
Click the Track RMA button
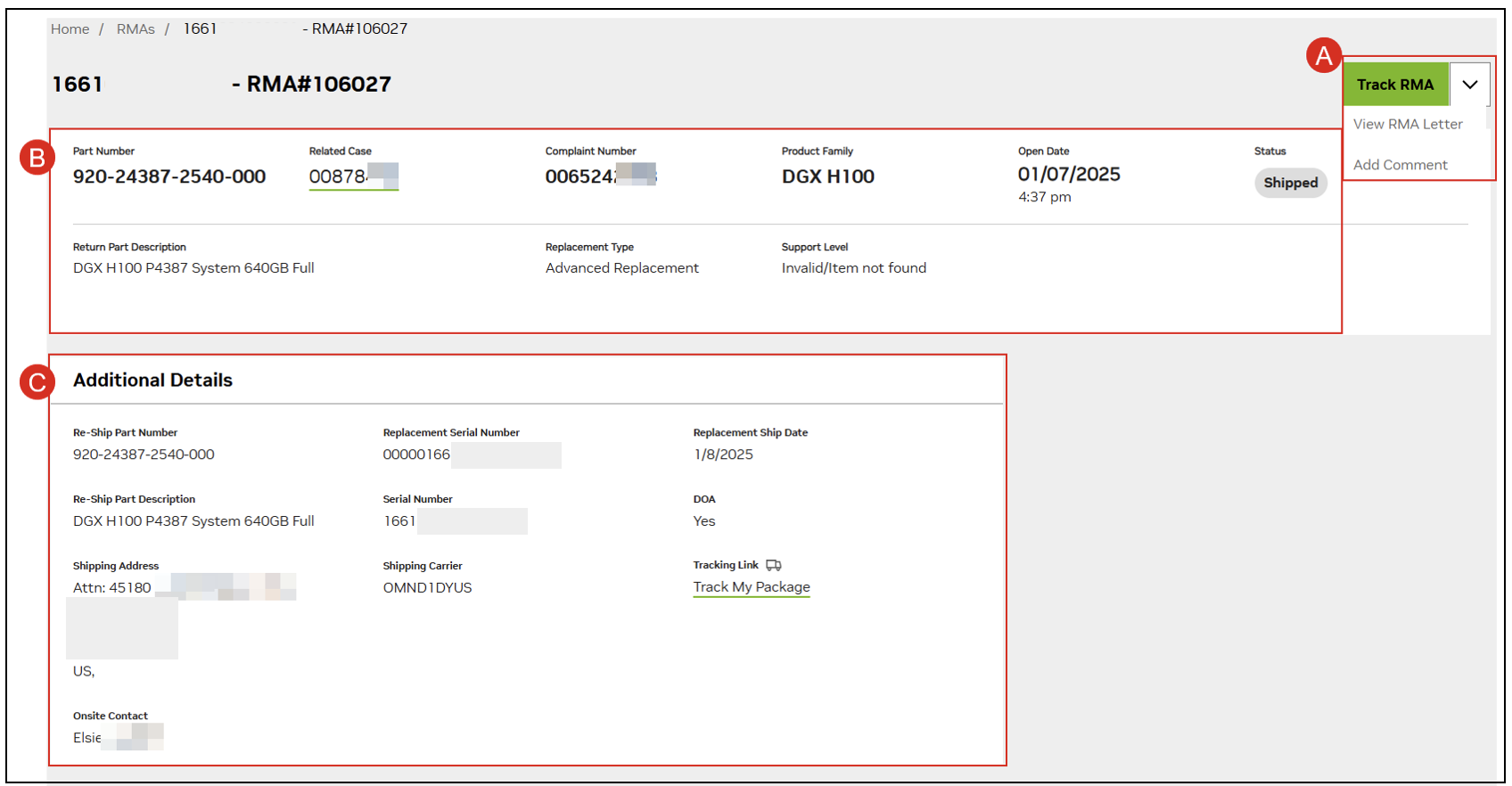[1395, 85]
